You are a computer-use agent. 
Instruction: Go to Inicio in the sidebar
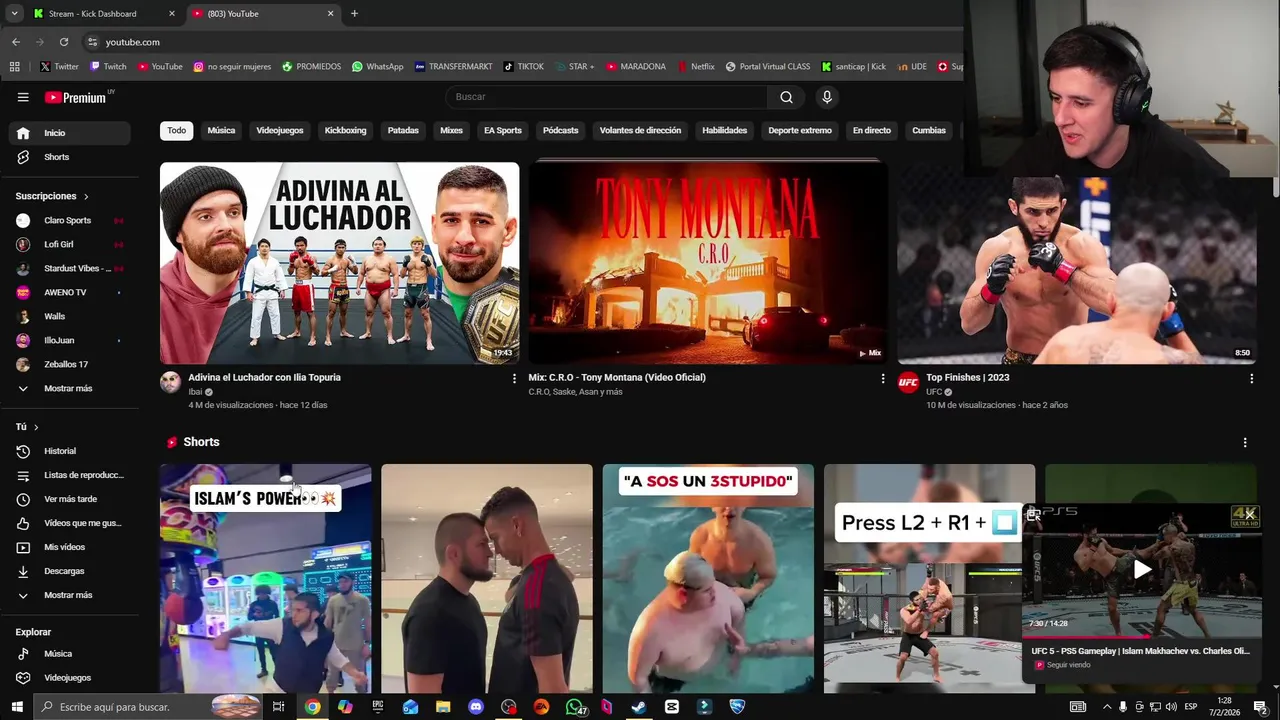pyautogui.click(x=69, y=133)
